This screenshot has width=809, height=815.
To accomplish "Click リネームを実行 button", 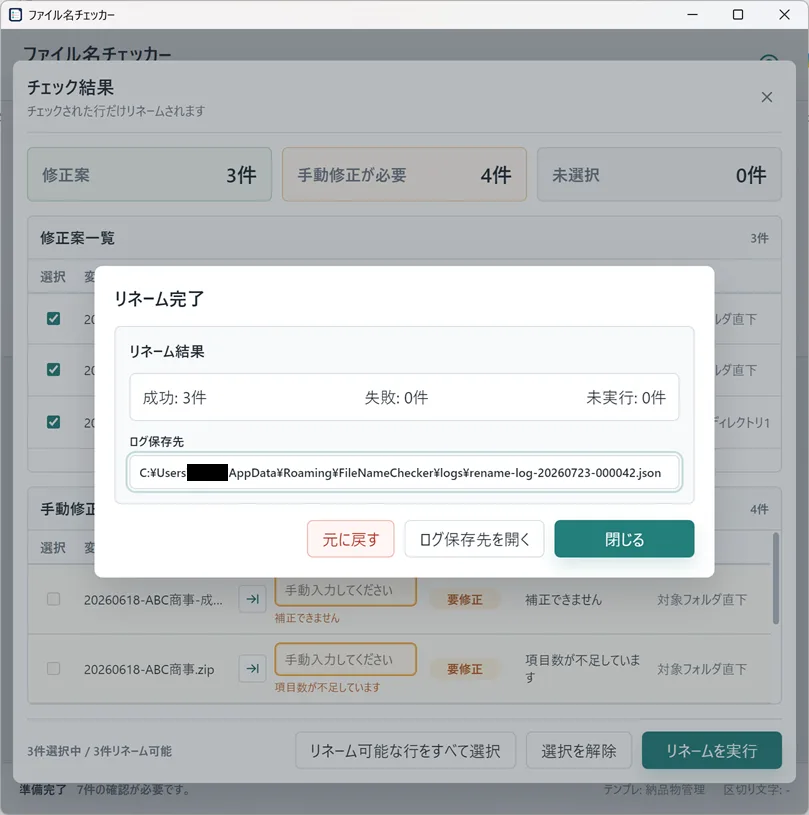I will (711, 750).
